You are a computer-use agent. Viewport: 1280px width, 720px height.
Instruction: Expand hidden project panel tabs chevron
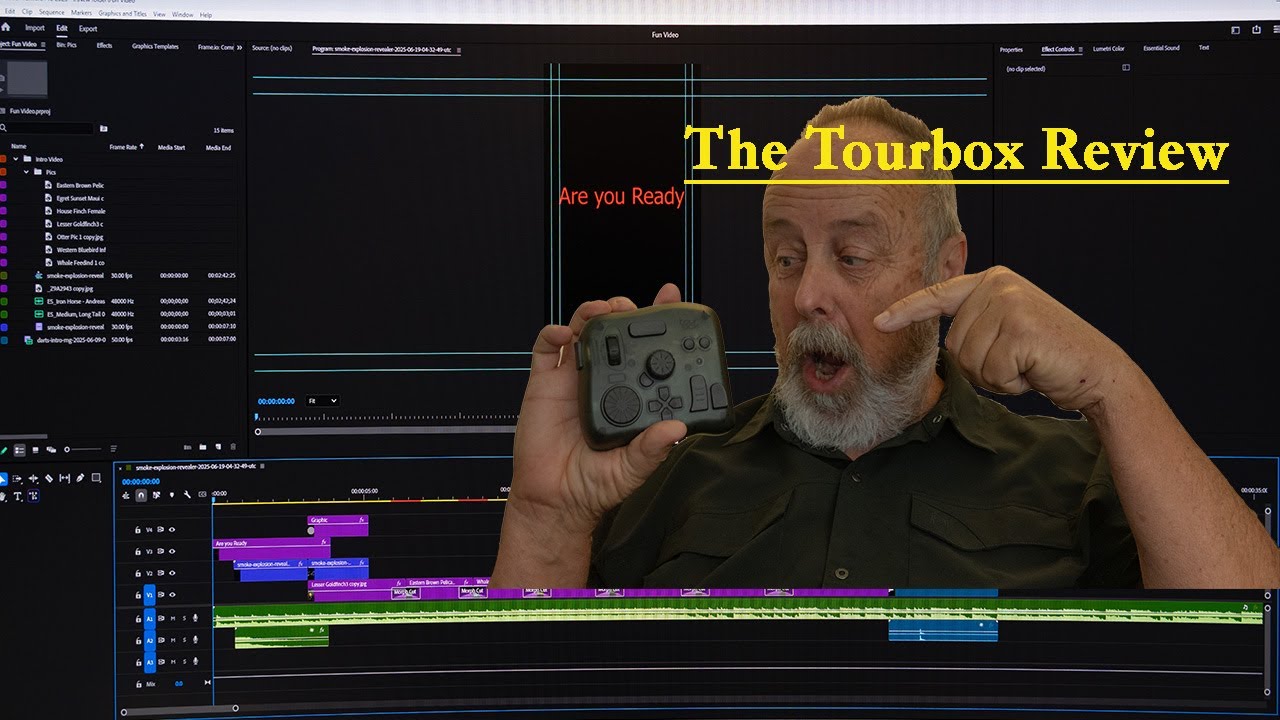(239, 47)
